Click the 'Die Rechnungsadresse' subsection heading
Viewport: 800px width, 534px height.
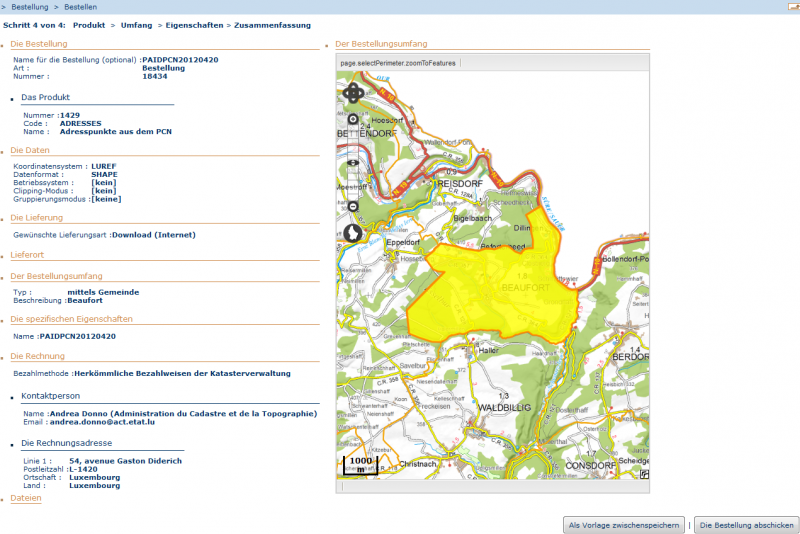coord(66,443)
